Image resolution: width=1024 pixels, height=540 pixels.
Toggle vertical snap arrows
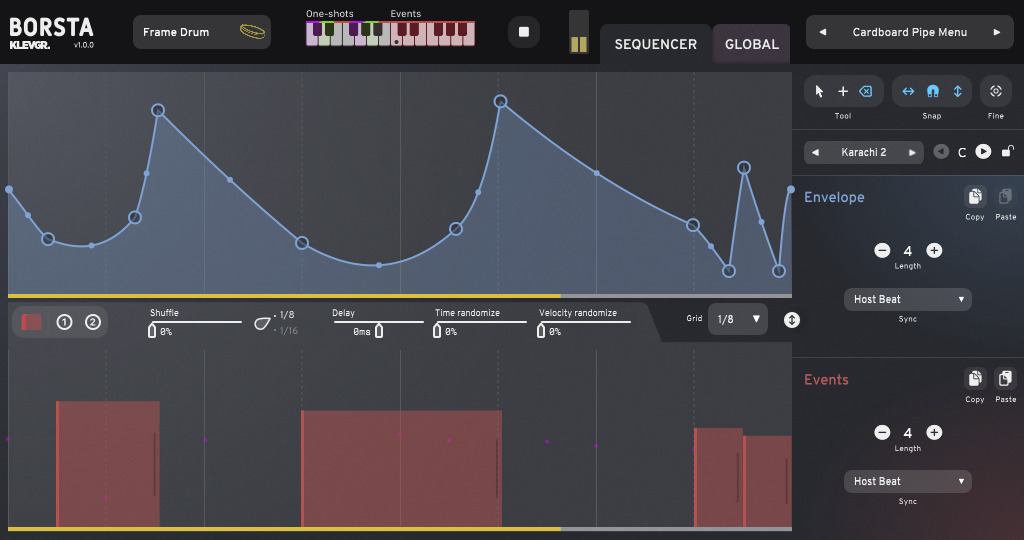coord(957,91)
